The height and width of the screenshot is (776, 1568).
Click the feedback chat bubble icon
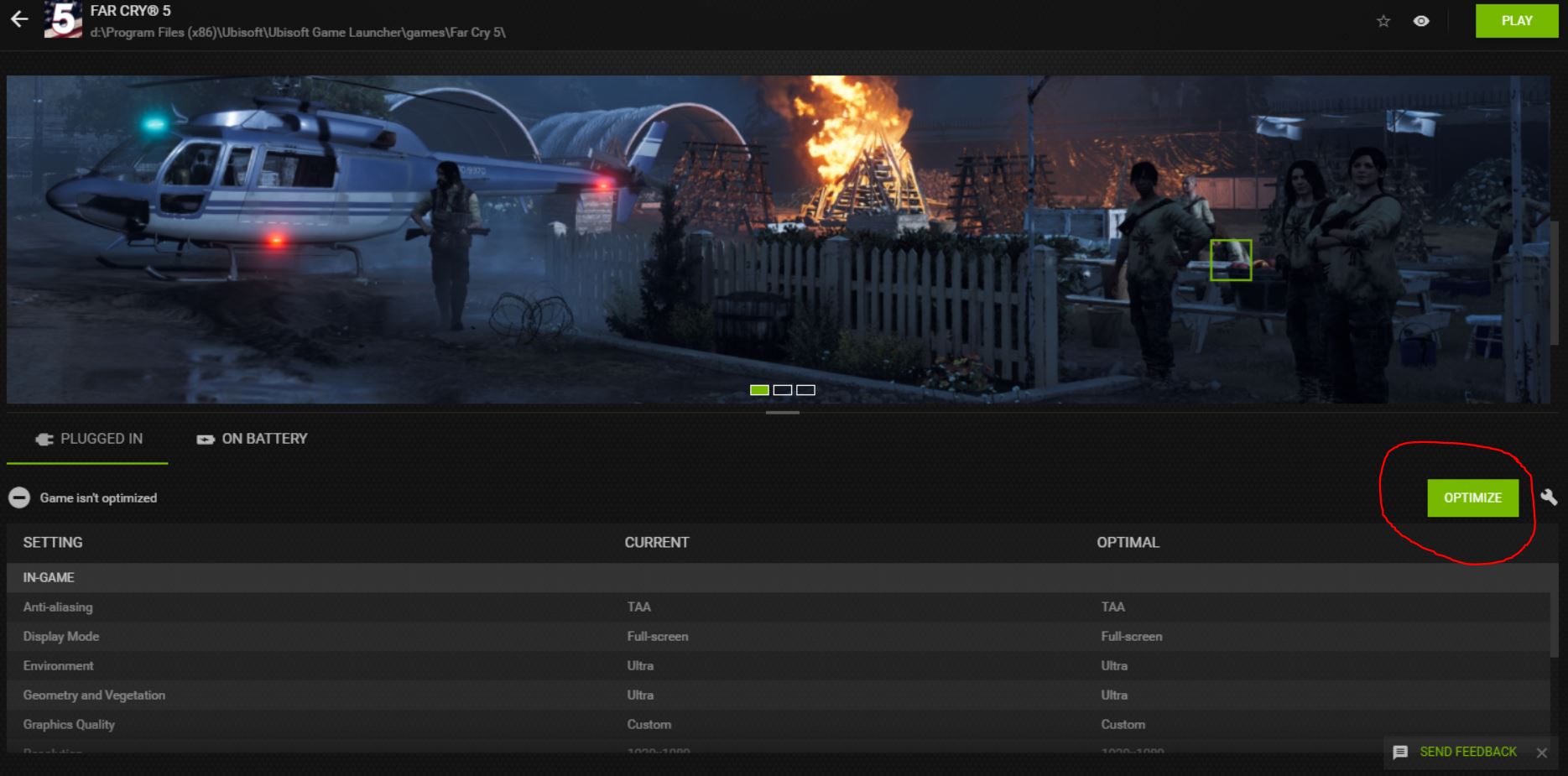point(1400,753)
